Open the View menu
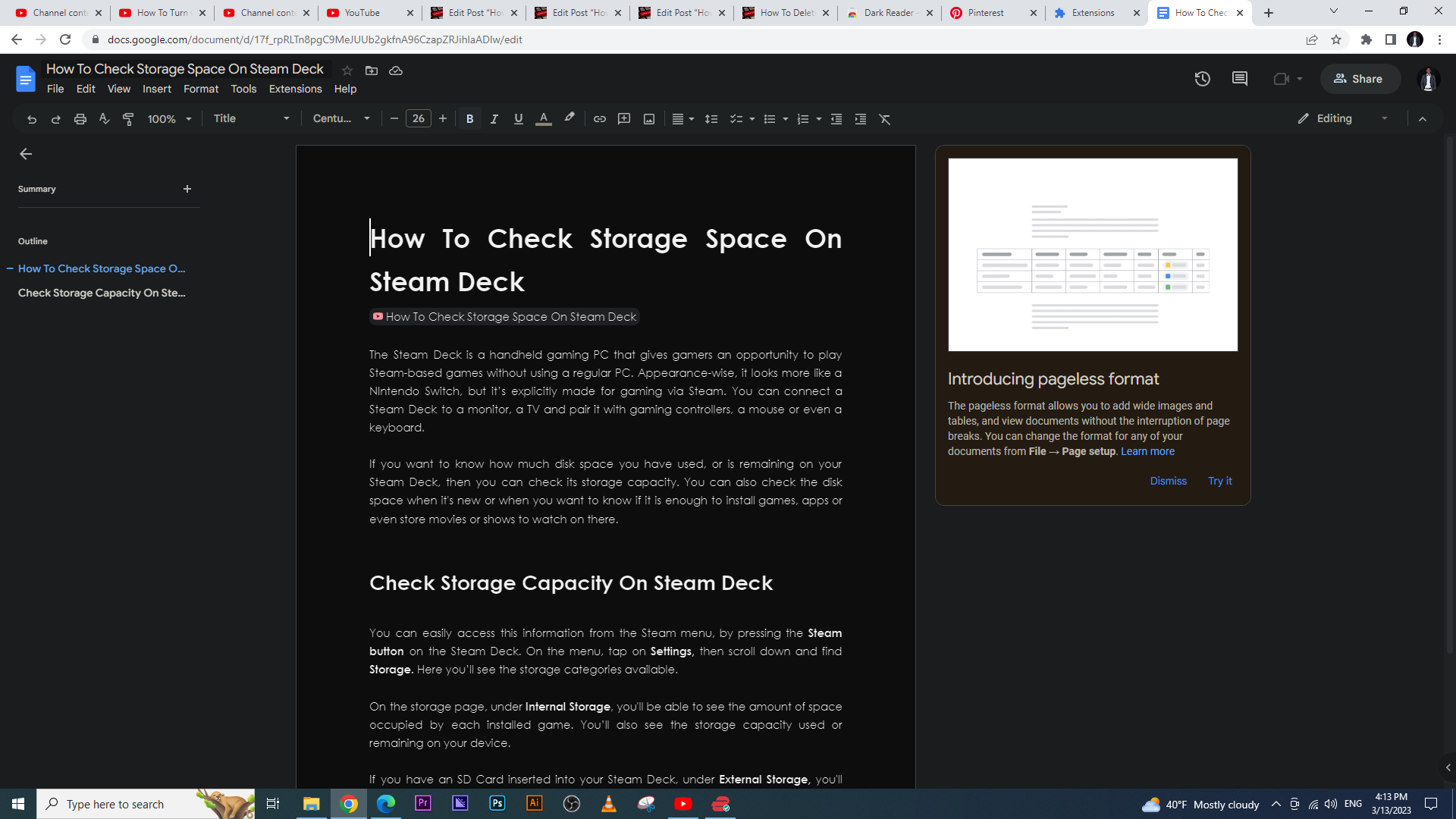This screenshot has width=1456, height=819. (x=118, y=89)
